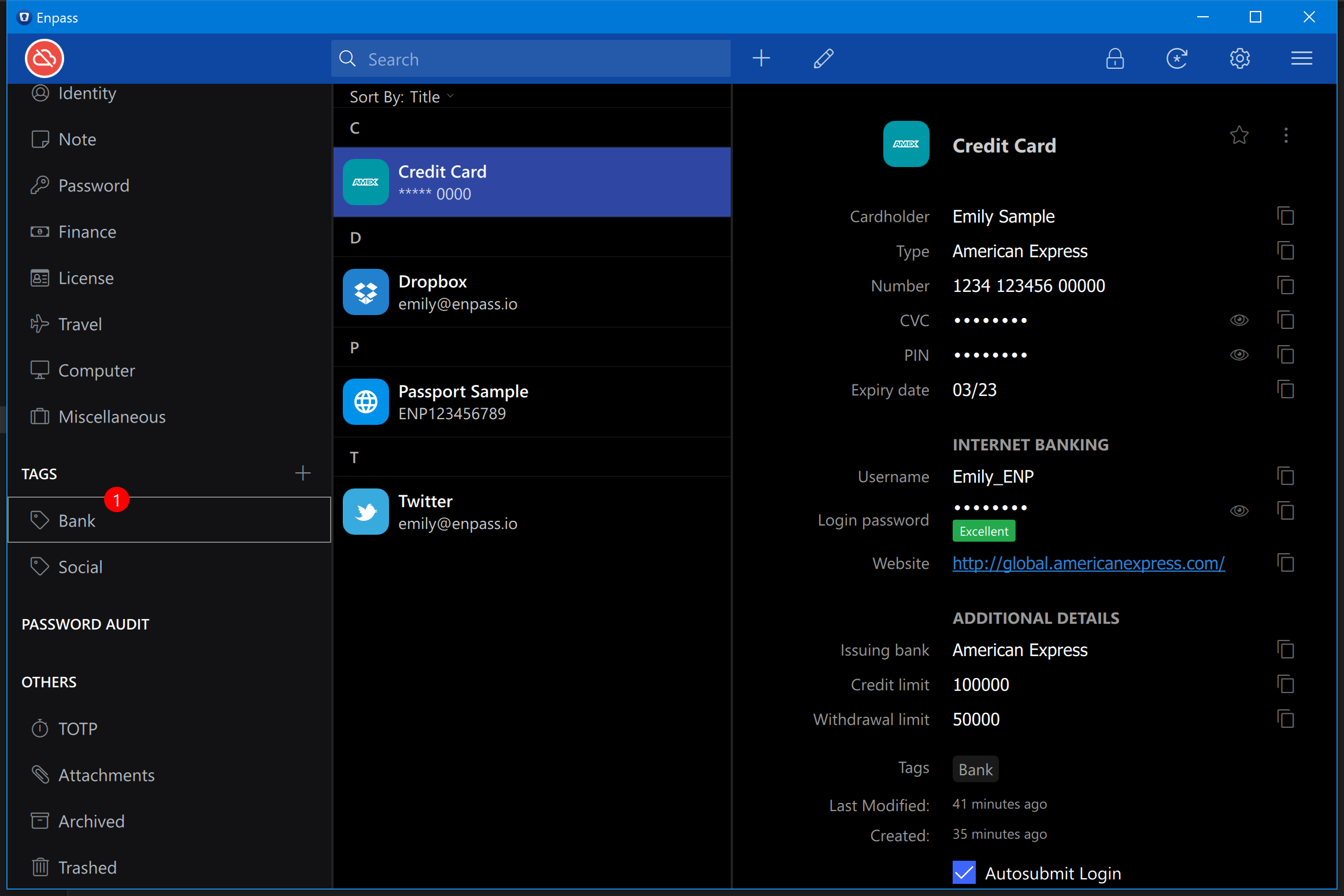Select the Identity category

tap(169, 93)
